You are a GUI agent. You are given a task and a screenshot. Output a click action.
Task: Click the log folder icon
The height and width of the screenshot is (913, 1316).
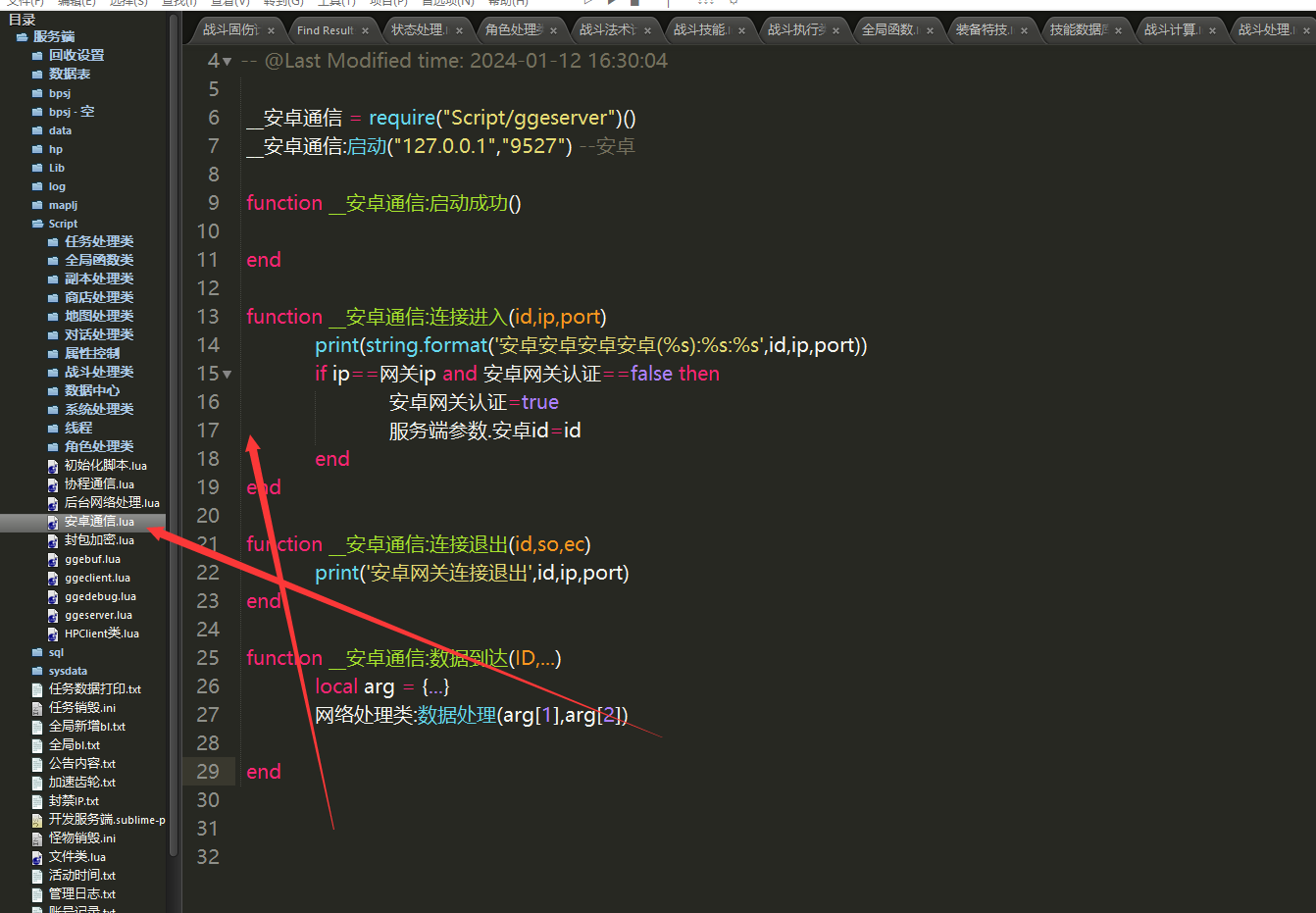pyautogui.click(x=37, y=186)
